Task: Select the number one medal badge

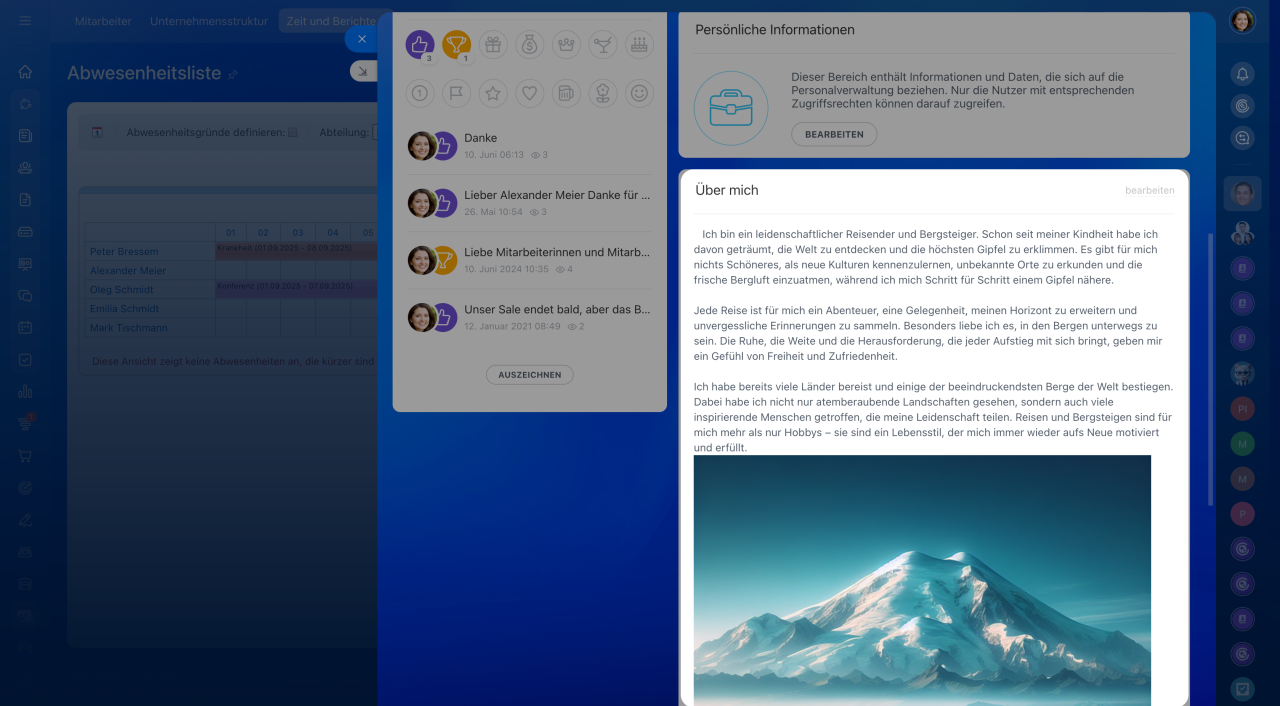Action: point(420,93)
